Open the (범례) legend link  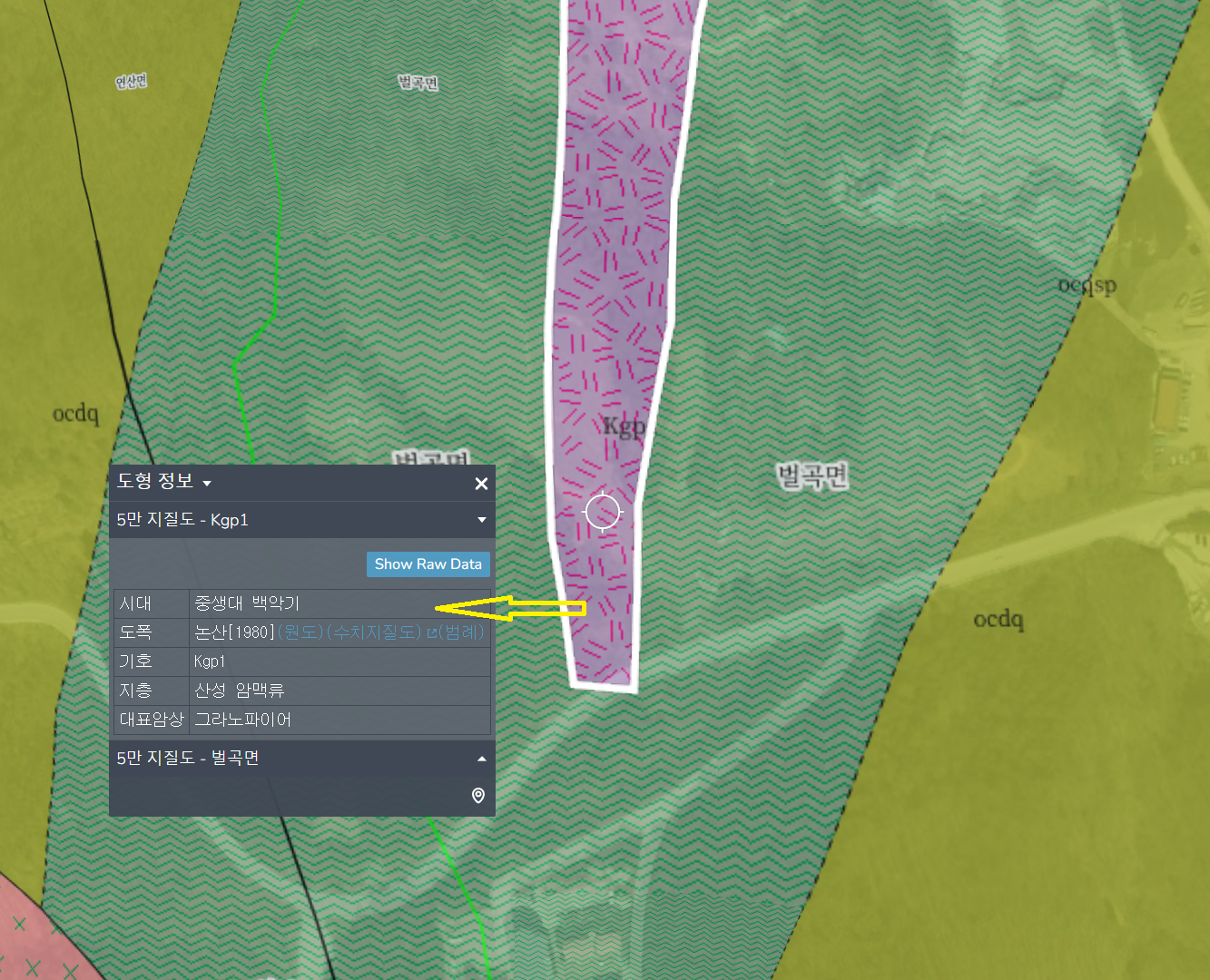[x=461, y=632]
